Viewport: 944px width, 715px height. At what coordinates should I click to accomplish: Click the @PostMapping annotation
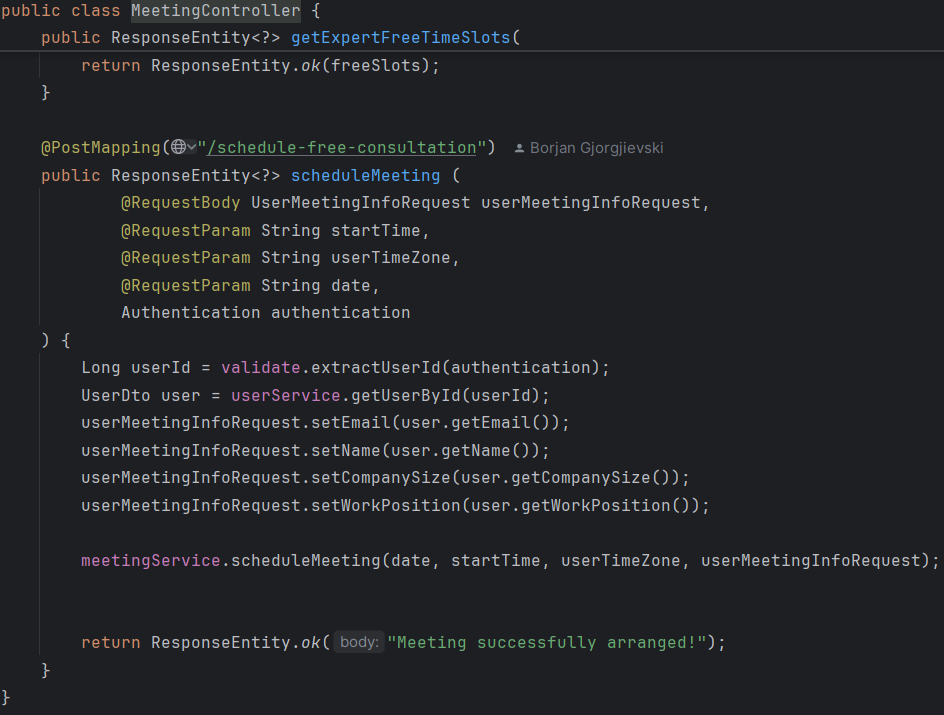point(100,148)
